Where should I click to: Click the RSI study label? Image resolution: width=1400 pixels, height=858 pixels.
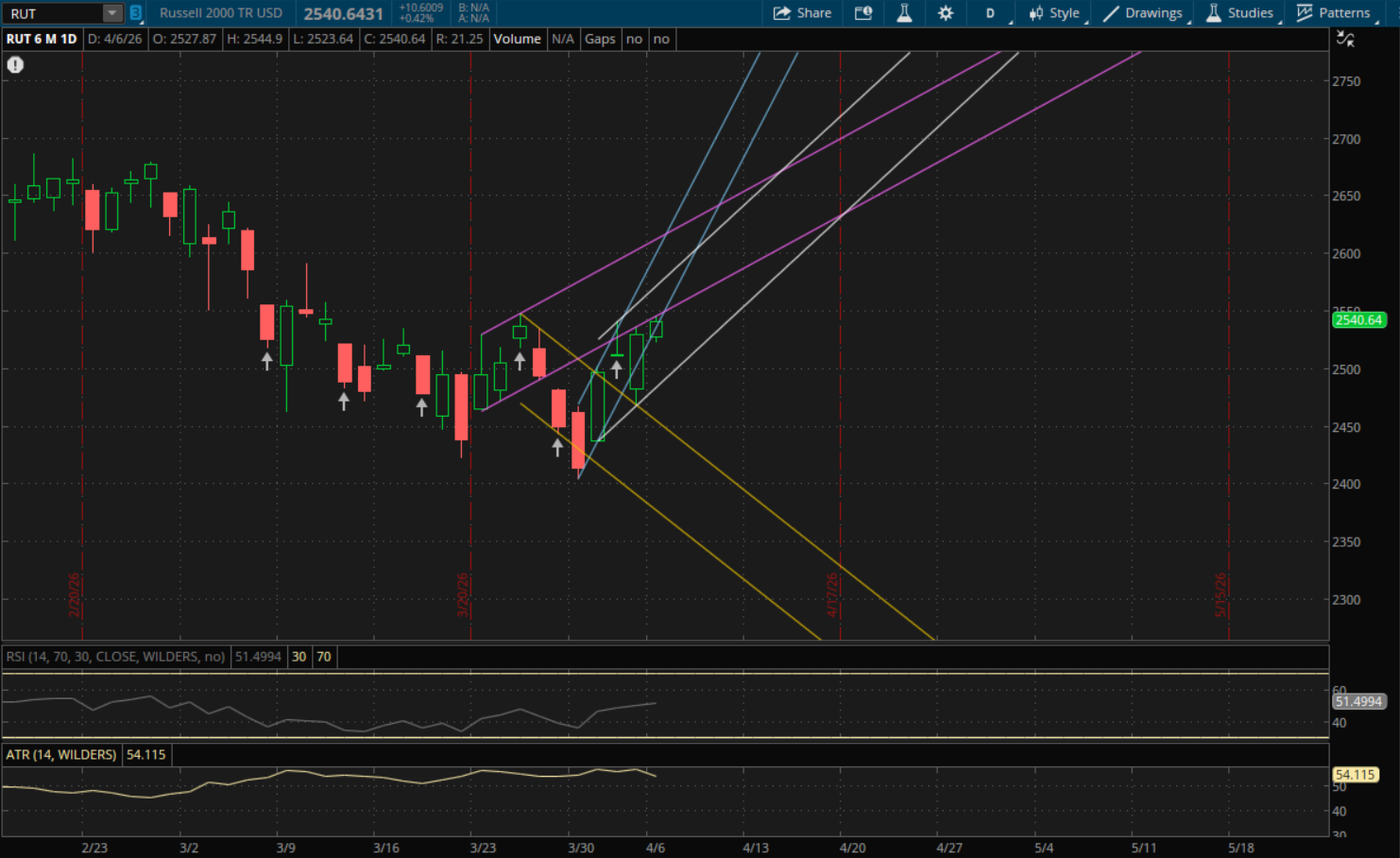pos(115,657)
